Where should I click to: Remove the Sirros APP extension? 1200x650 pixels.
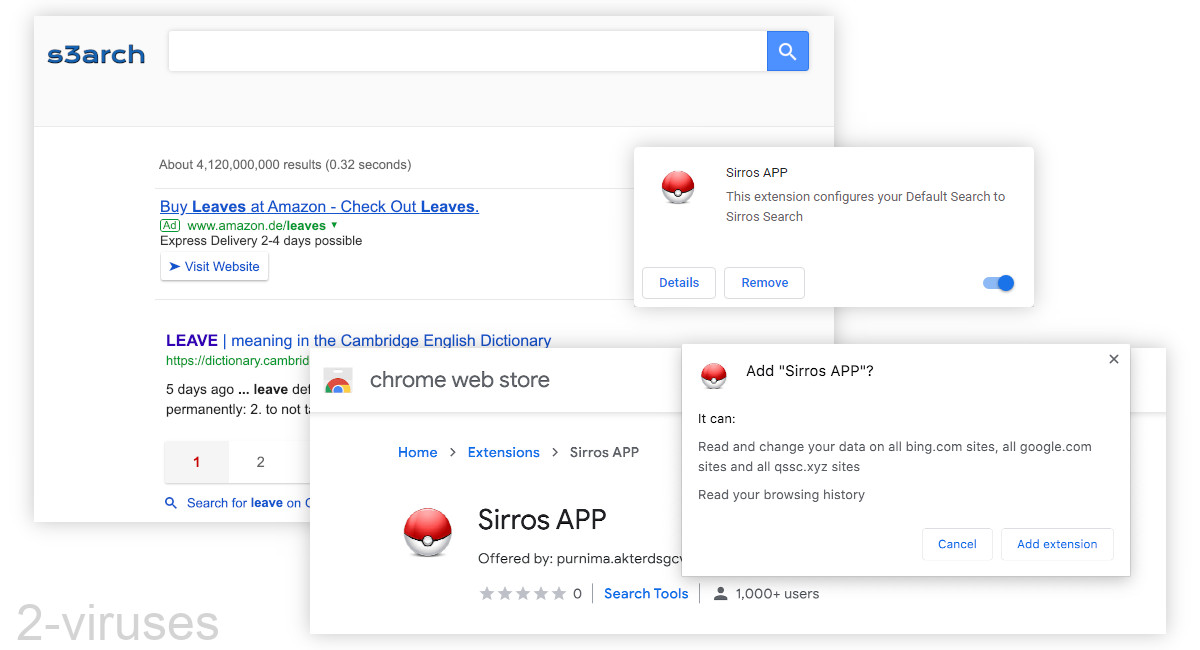[x=764, y=283]
